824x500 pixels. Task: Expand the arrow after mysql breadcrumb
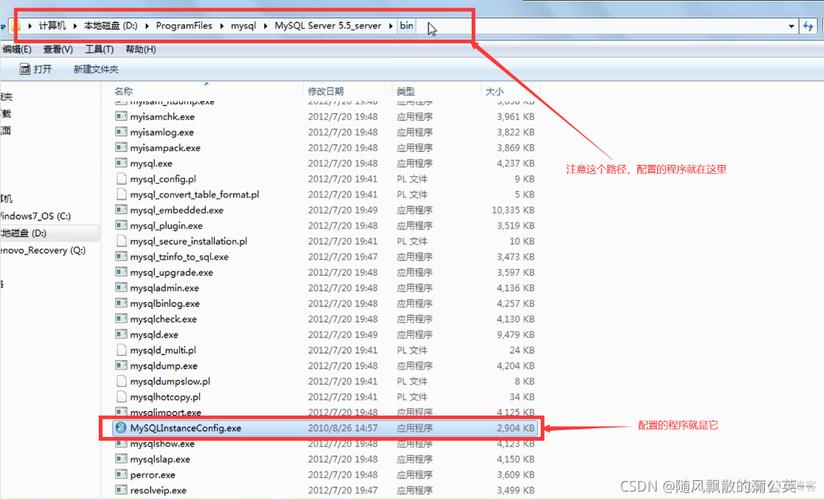click(x=265, y=26)
